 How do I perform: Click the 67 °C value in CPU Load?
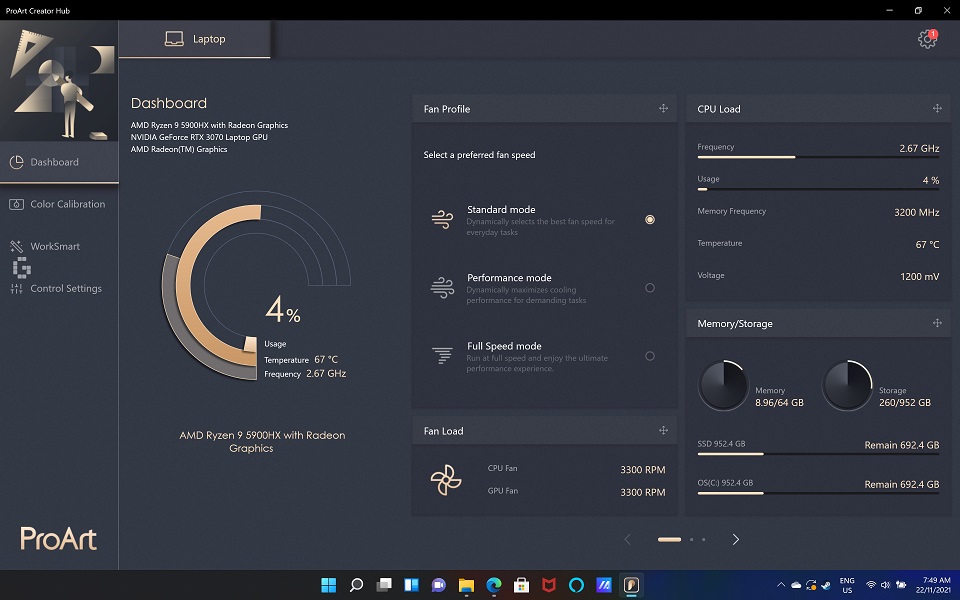click(927, 244)
